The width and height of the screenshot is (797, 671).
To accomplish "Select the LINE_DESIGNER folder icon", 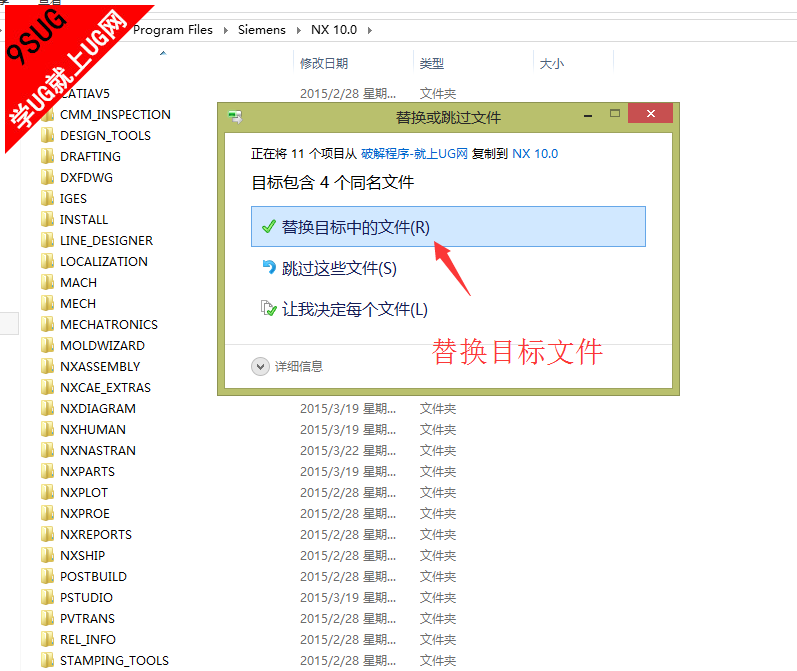I will pyautogui.click(x=48, y=240).
